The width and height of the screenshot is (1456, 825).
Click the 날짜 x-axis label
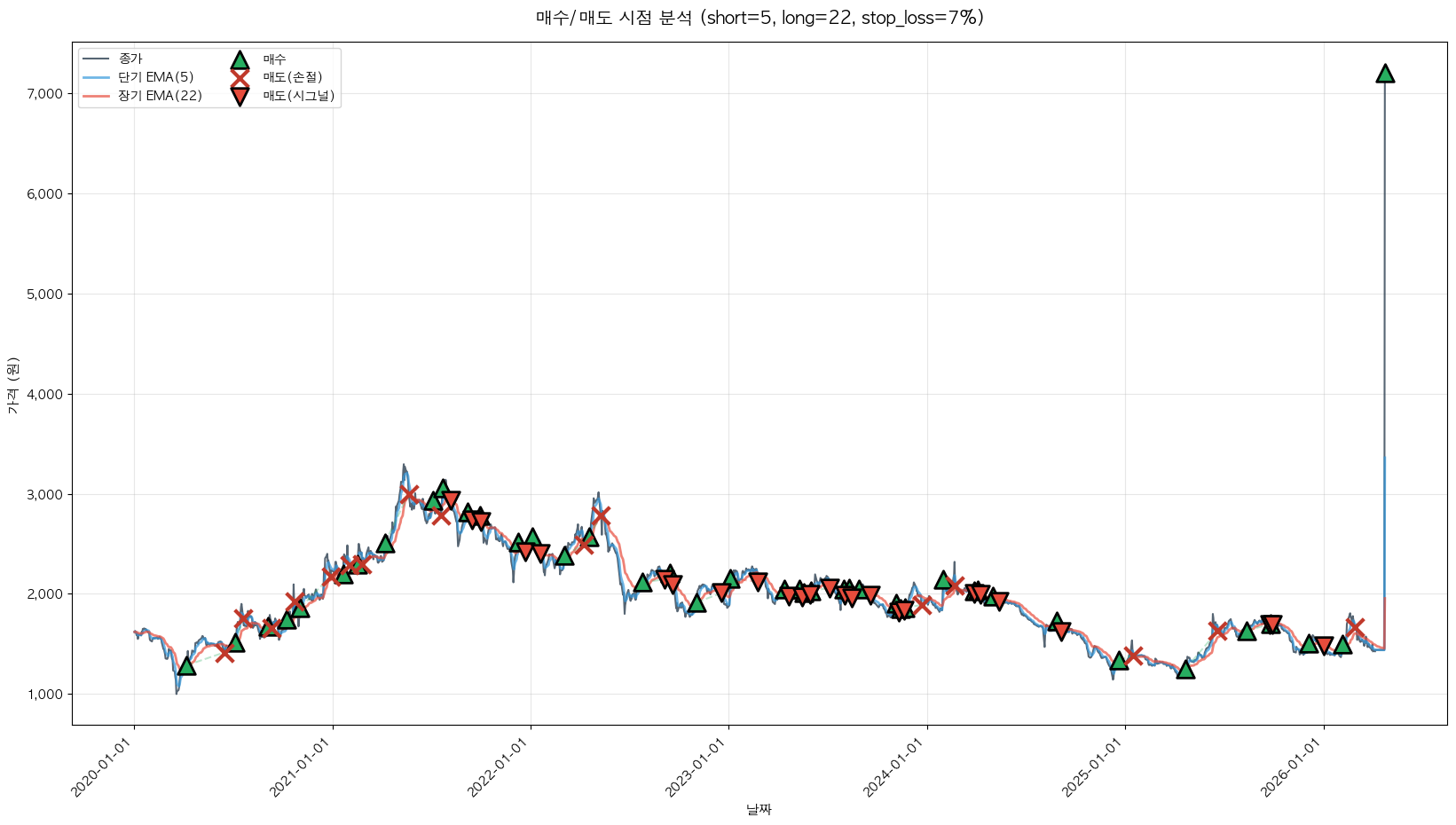[759, 809]
